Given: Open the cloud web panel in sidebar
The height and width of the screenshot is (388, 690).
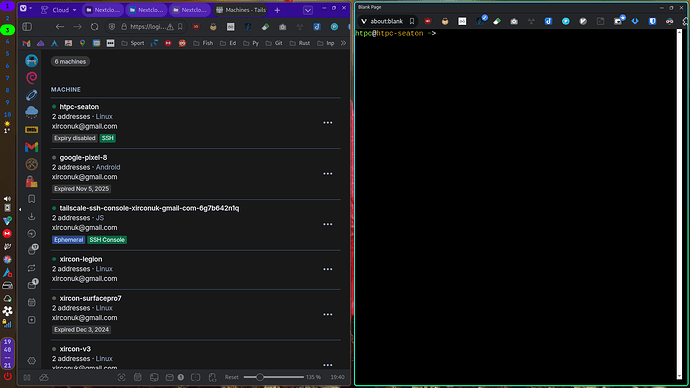Looking at the screenshot, I should [x=32, y=112].
